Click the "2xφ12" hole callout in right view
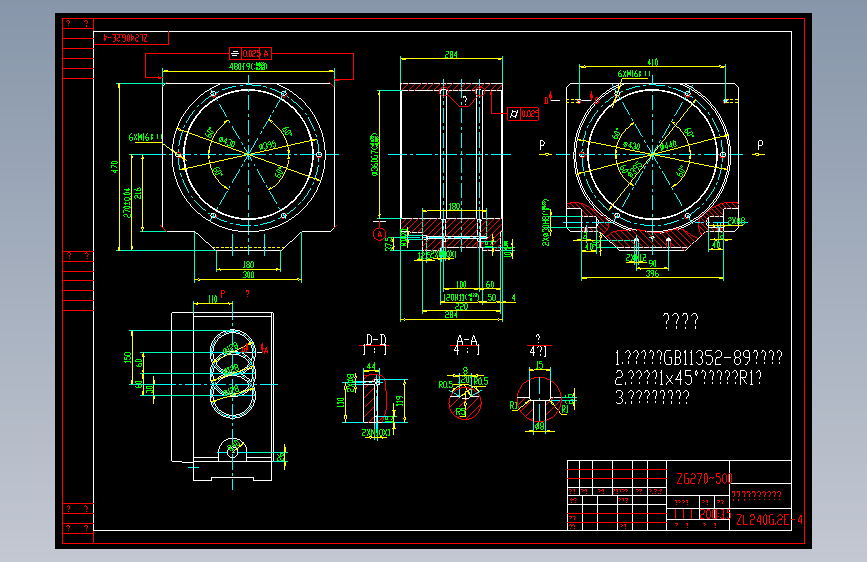 coord(636,258)
